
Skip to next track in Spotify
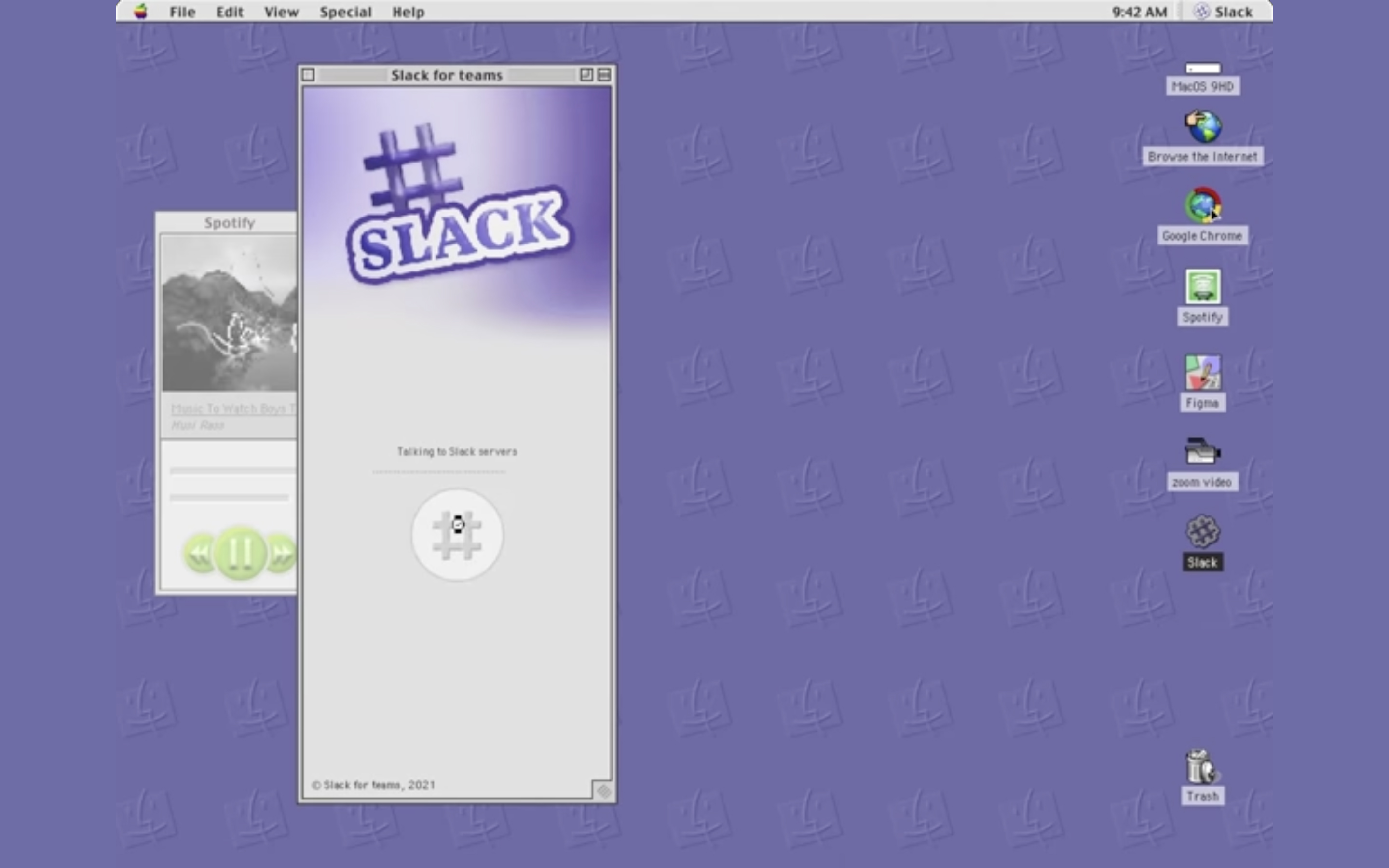pyautogui.click(x=281, y=554)
